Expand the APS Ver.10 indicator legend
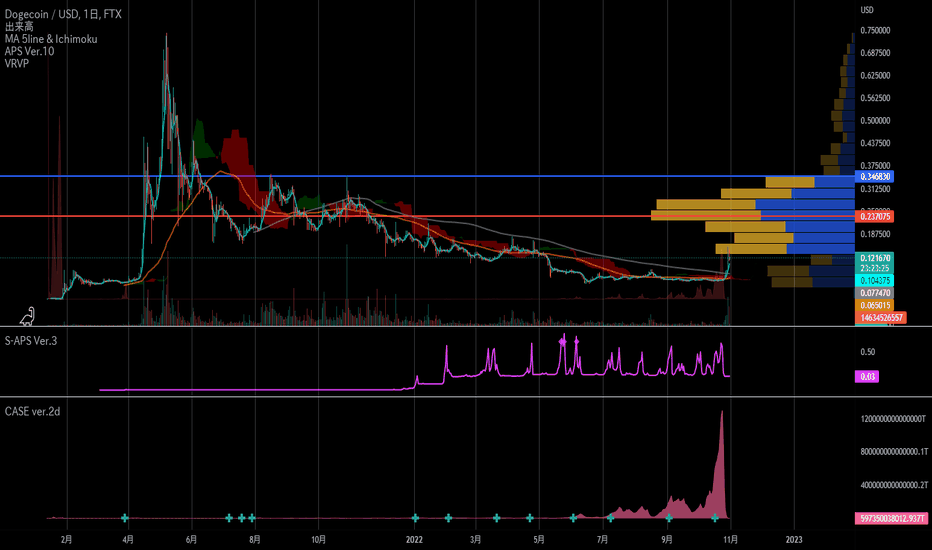 point(30,52)
